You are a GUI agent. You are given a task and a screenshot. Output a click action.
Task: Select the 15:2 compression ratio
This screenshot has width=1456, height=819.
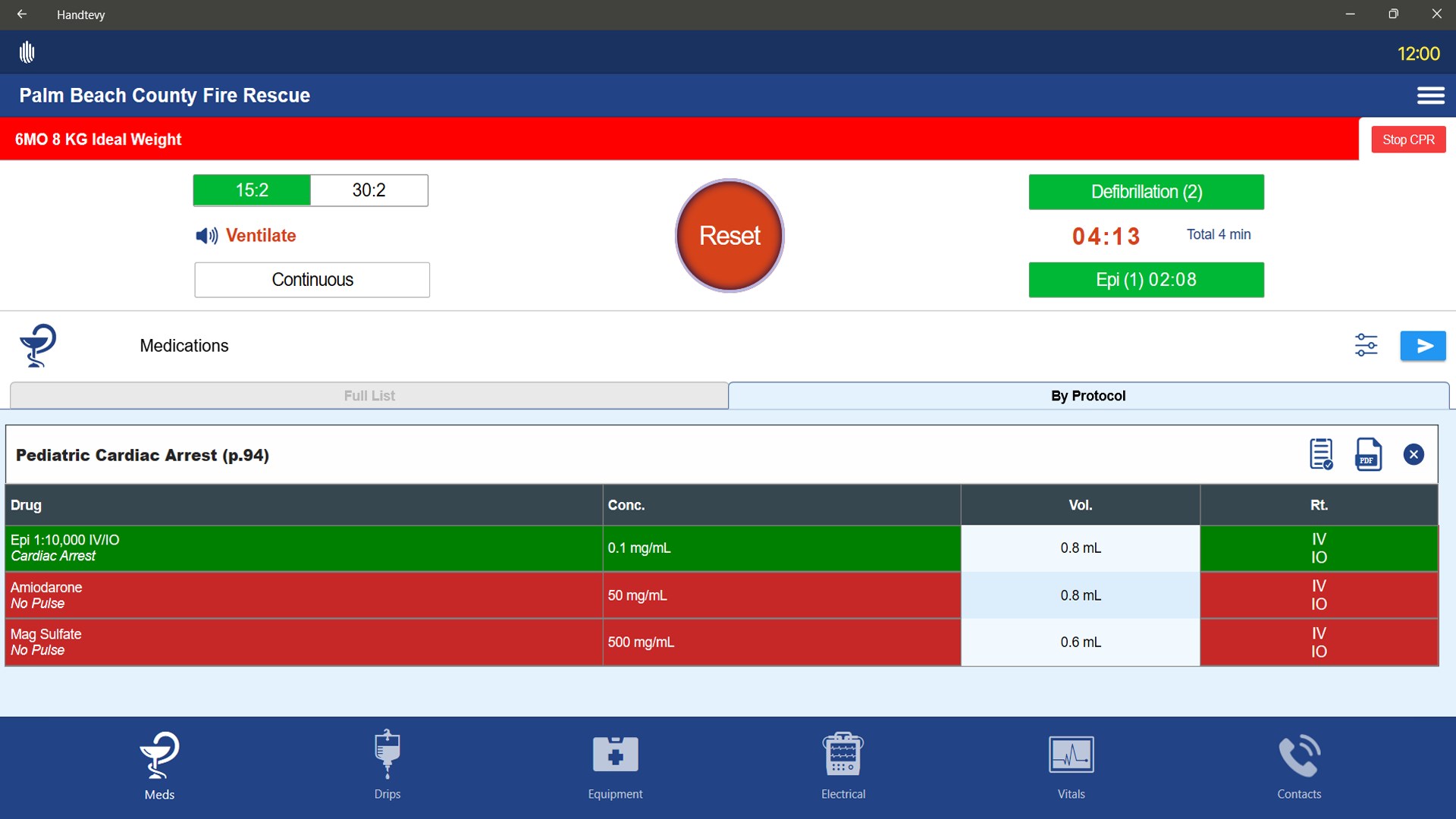click(x=252, y=190)
